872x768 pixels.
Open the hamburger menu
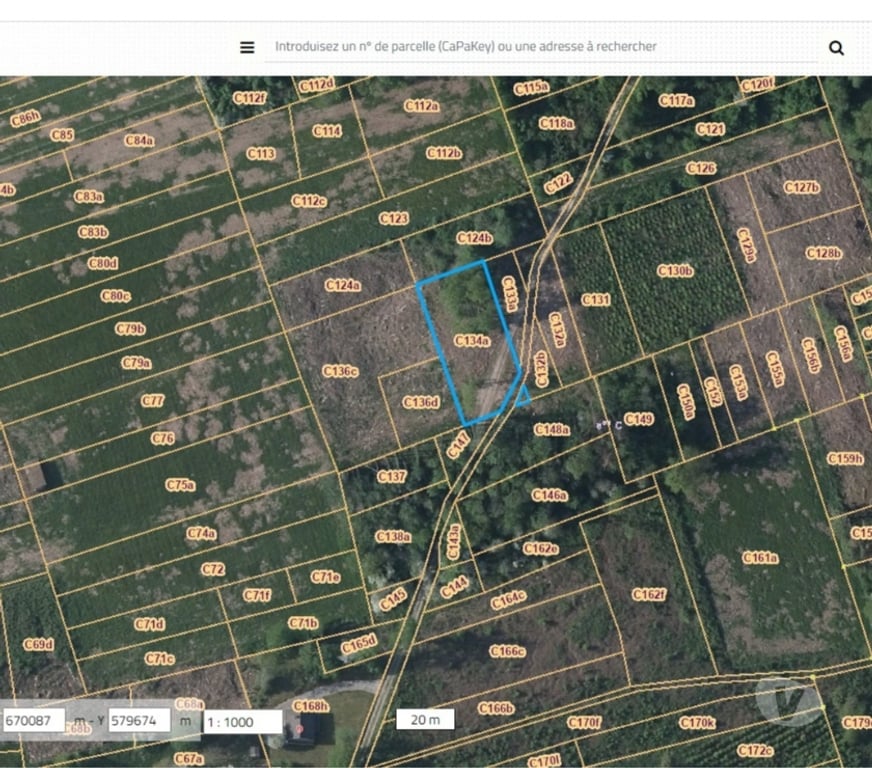[247, 48]
